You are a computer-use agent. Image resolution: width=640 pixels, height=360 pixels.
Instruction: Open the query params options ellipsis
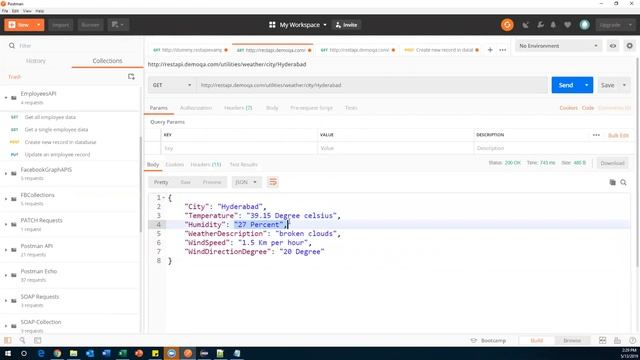point(596,135)
